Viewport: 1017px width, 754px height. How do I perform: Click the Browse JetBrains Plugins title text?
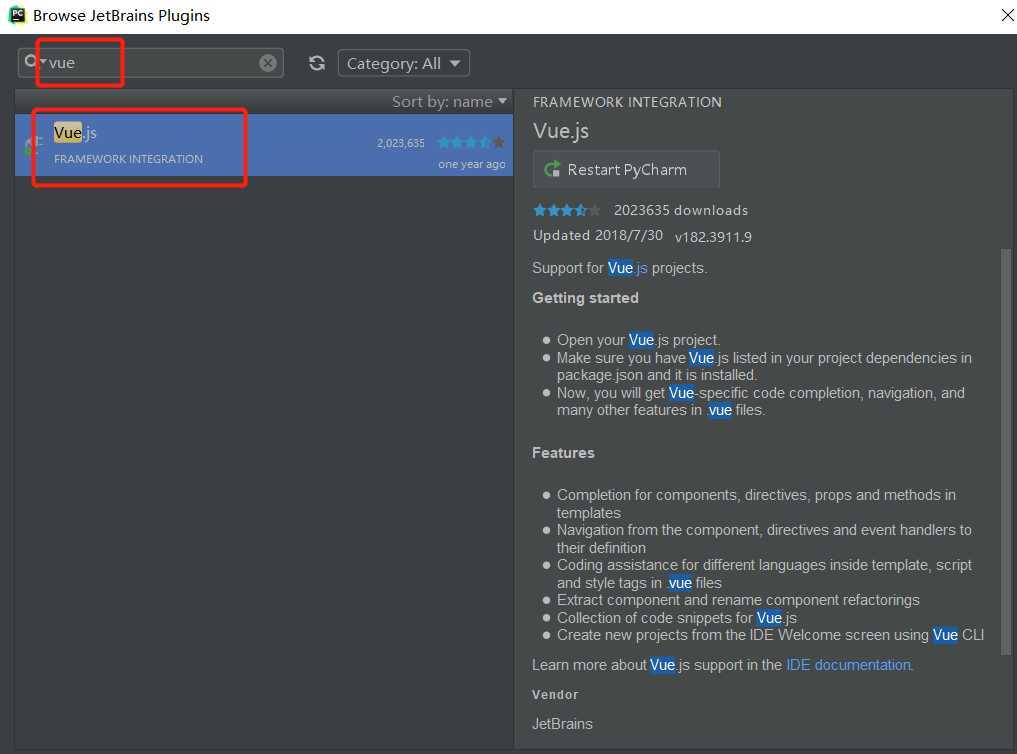[121, 16]
